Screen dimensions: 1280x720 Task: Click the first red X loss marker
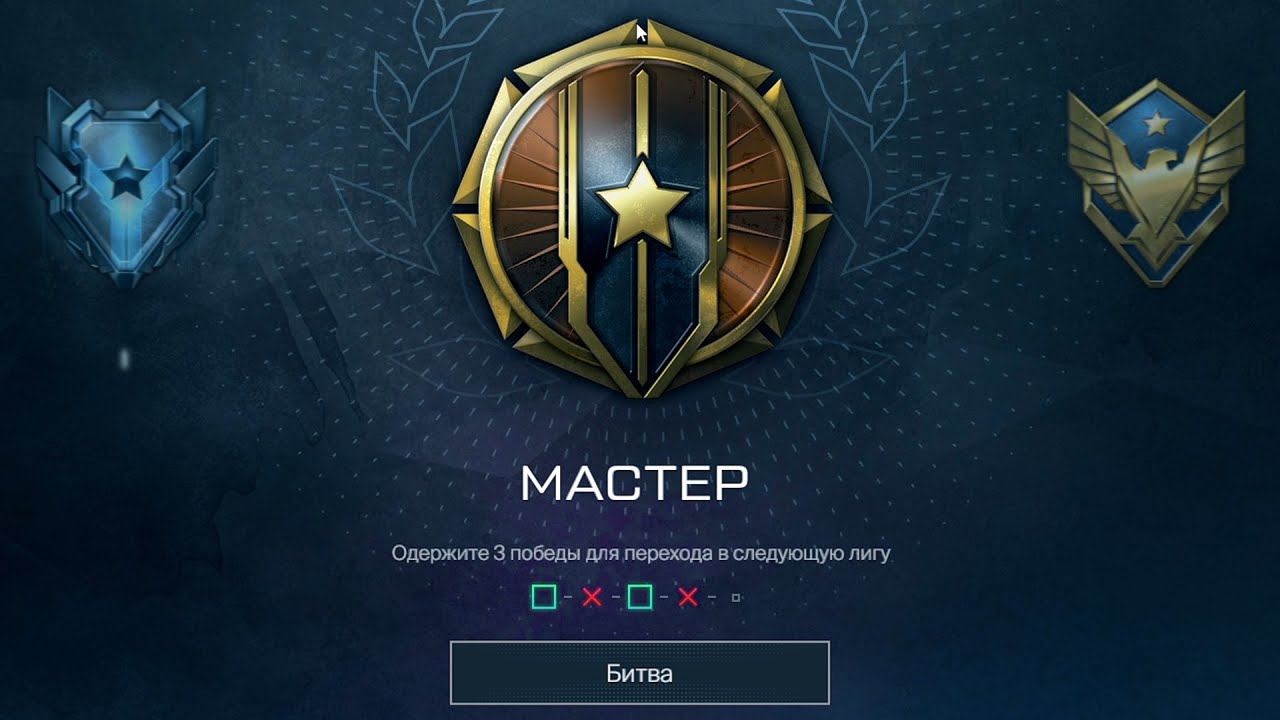tap(592, 598)
